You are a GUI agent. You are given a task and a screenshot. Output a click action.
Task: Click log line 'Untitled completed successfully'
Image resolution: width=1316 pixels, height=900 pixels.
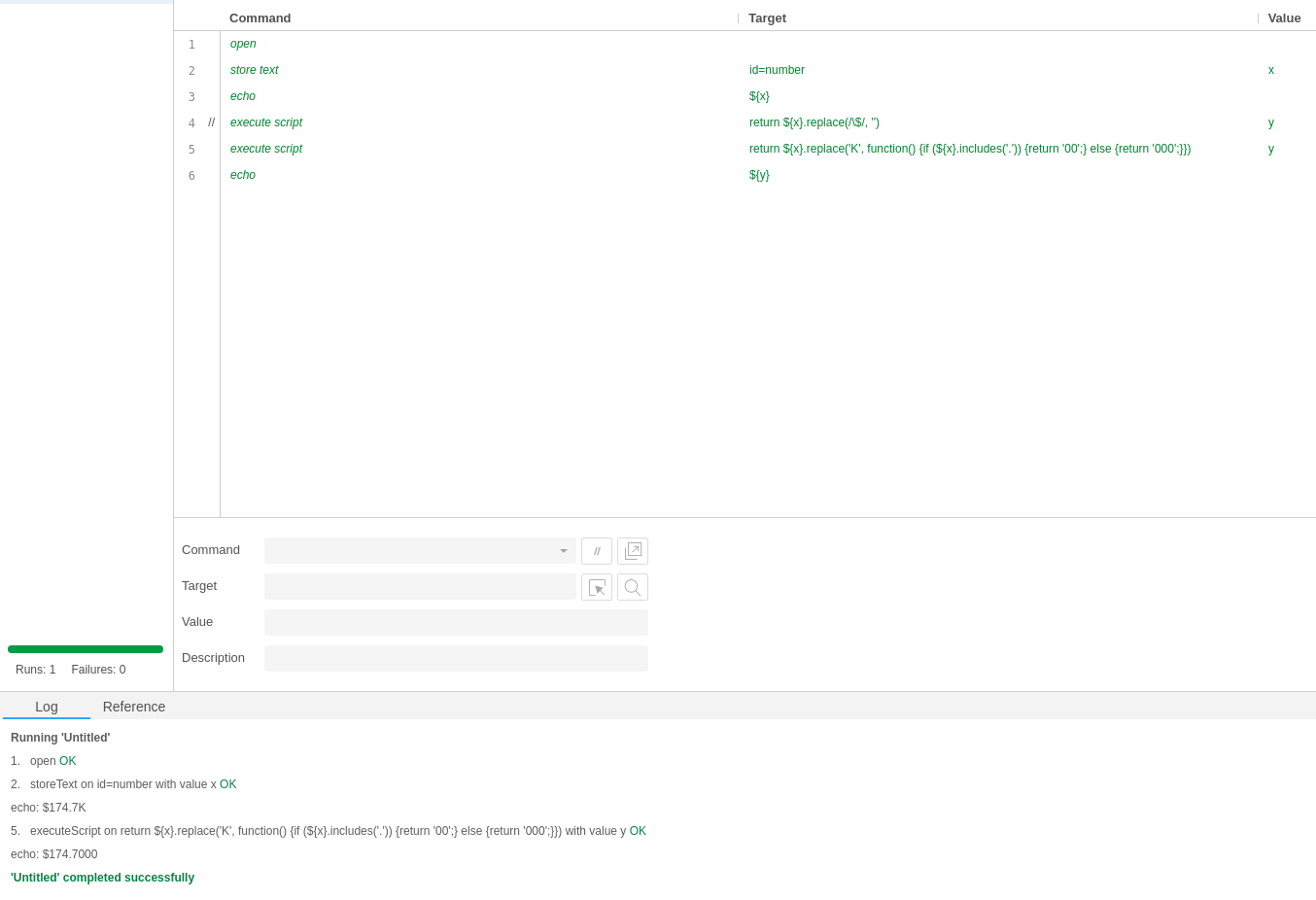click(102, 878)
